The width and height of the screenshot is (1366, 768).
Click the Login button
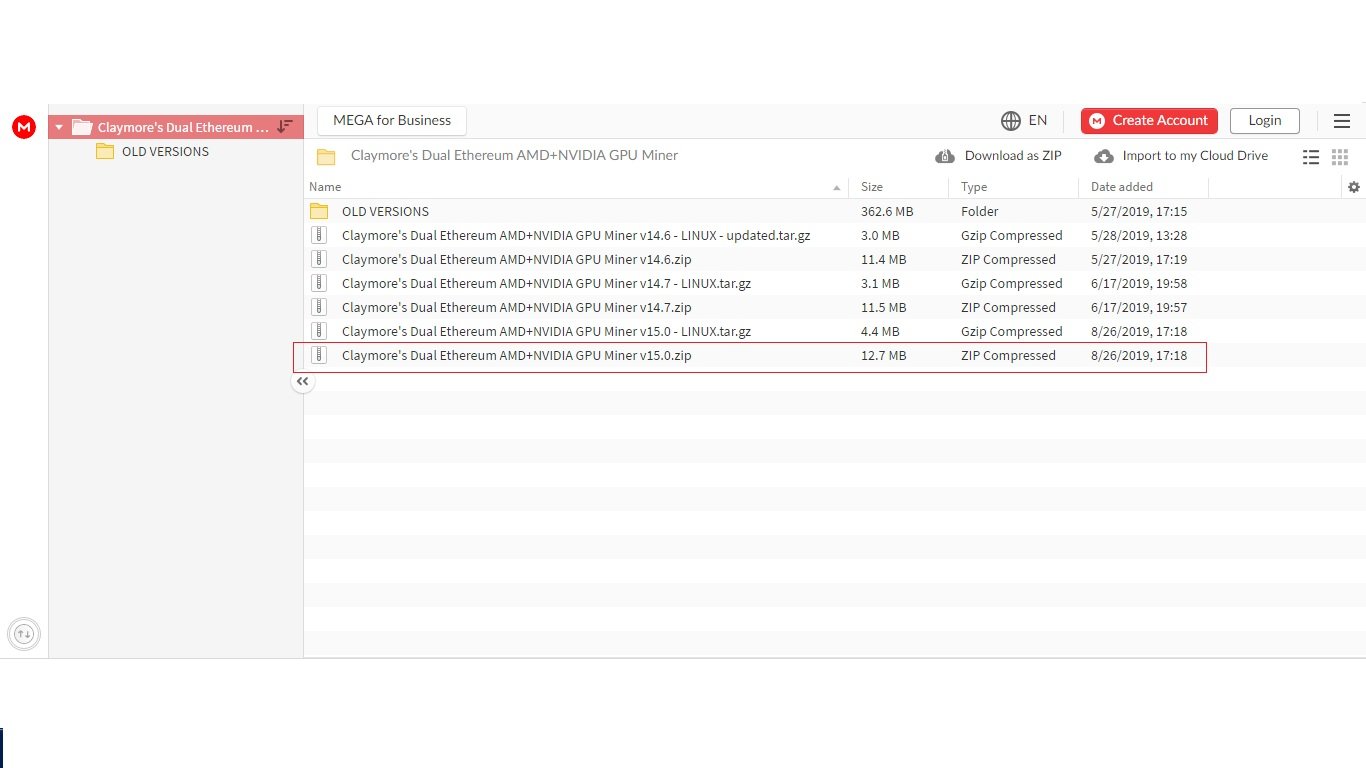pos(1265,120)
